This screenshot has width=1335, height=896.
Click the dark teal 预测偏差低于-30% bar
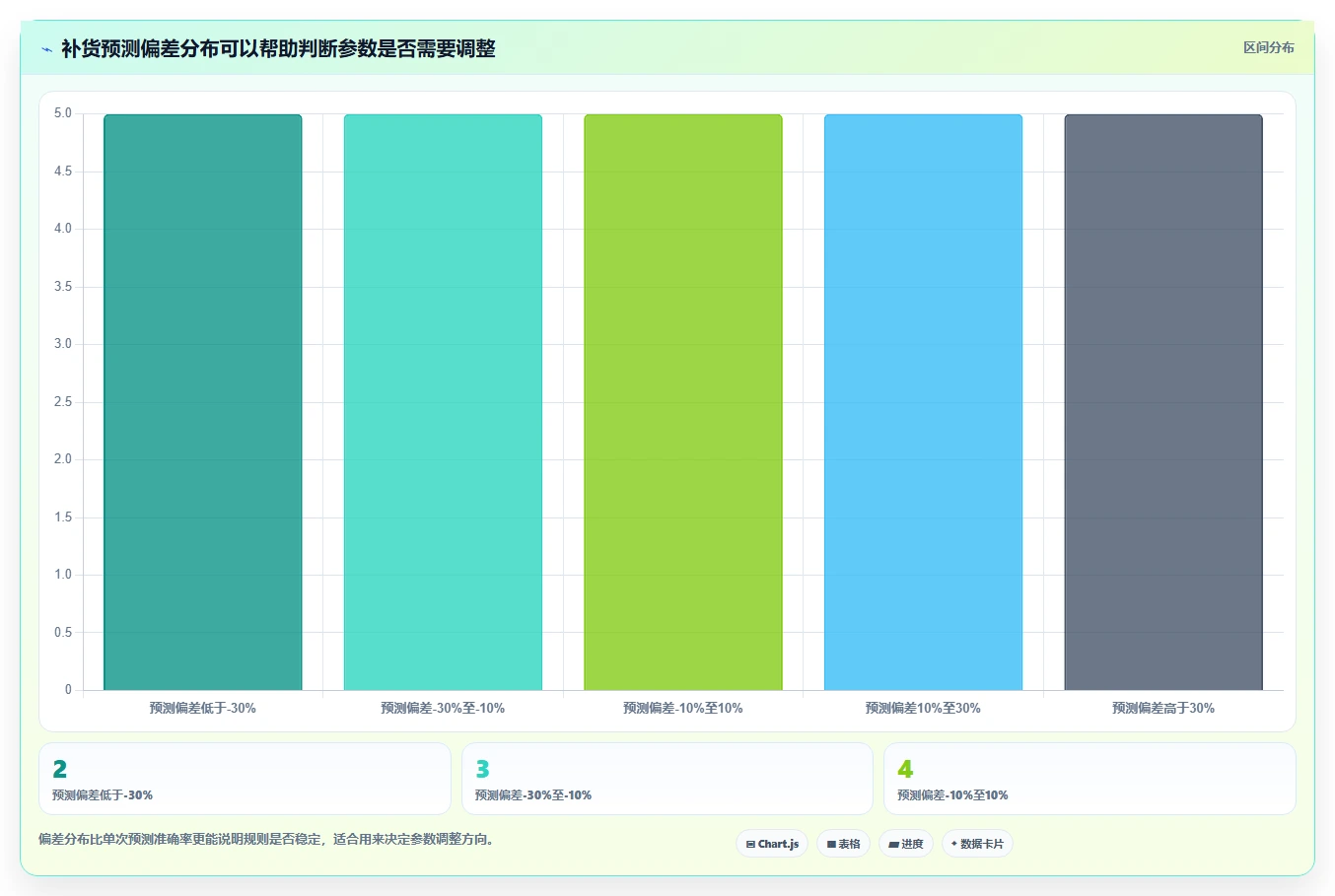tap(203, 402)
